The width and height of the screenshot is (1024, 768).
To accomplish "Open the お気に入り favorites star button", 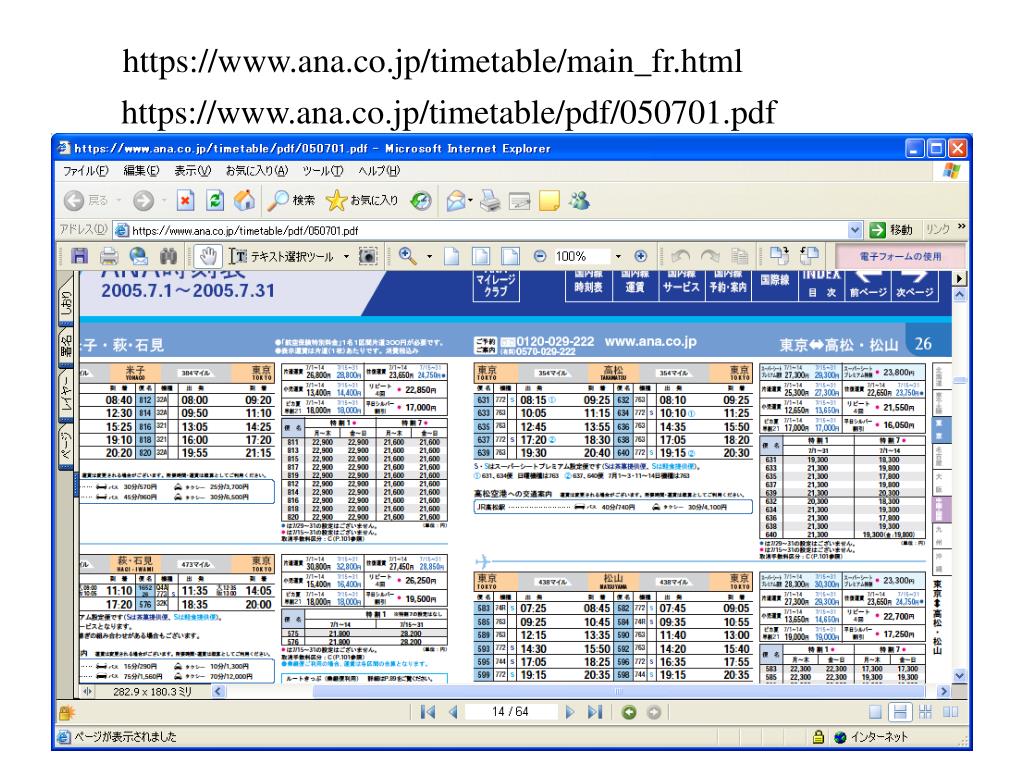I will click(362, 200).
